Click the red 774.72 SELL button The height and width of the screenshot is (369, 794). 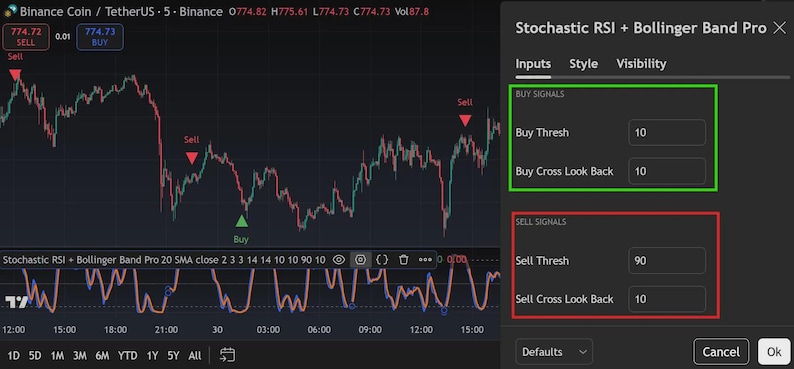coord(26,37)
